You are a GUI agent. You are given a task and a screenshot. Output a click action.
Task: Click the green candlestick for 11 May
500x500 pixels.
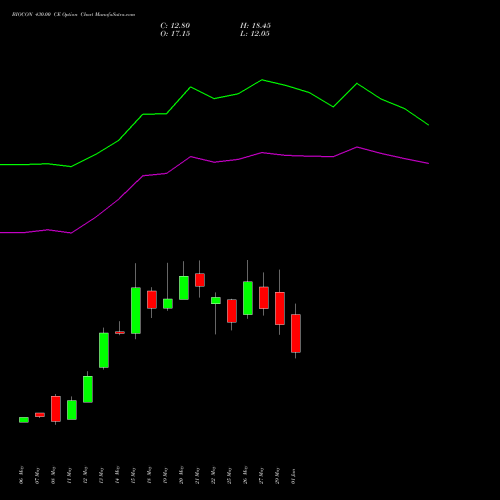click(72, 410)
